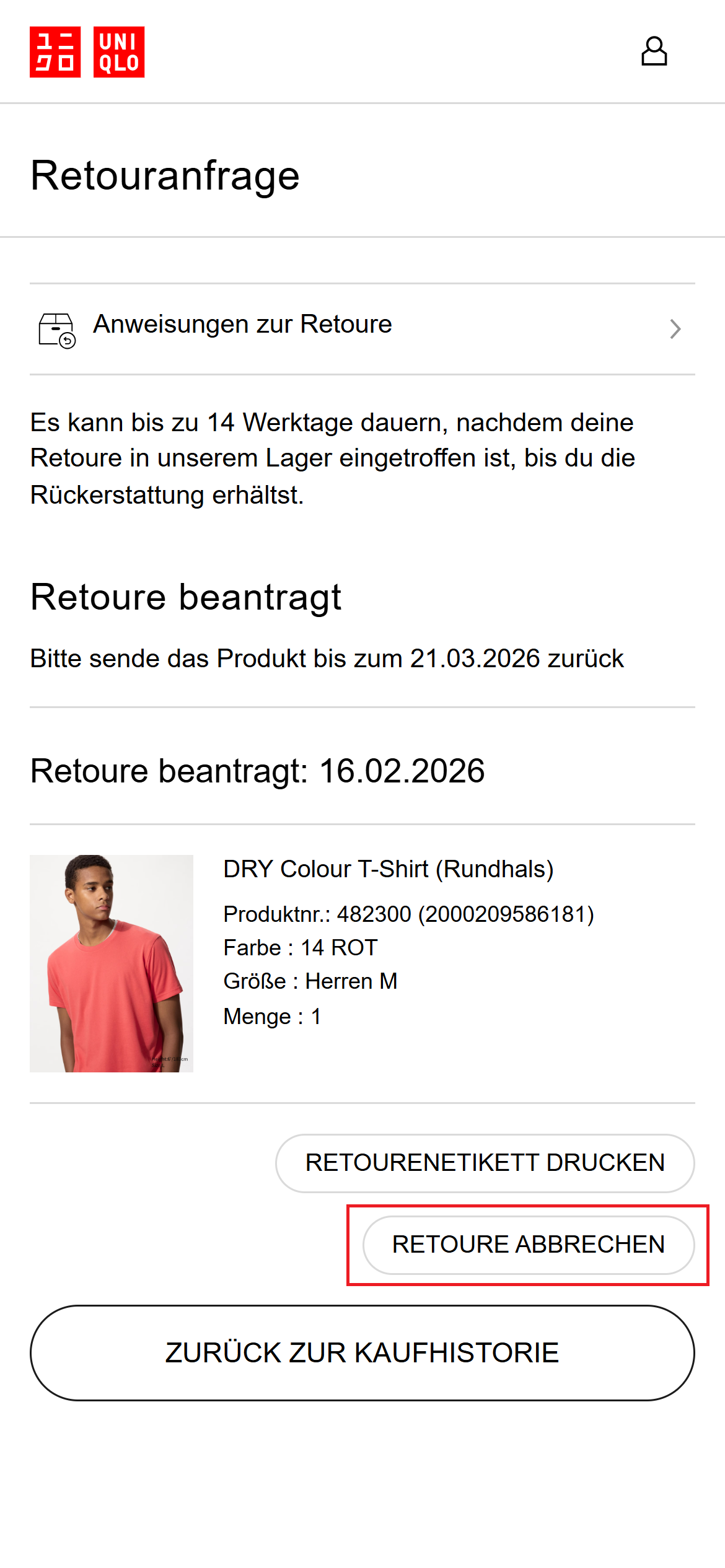The height and width of the screenshot is (1568, 725).
Task: Open the Anweisungen zur Retoure link
Action: [242, 325]
